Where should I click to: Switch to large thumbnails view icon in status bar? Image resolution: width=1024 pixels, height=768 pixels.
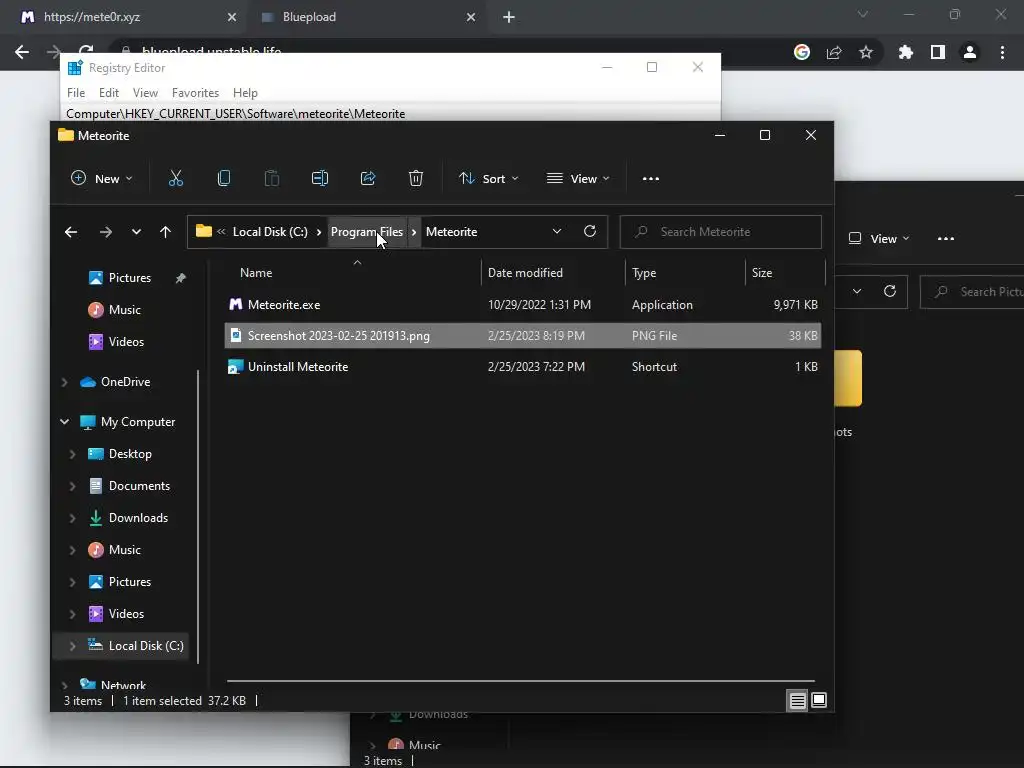click(x=819, y=701)
